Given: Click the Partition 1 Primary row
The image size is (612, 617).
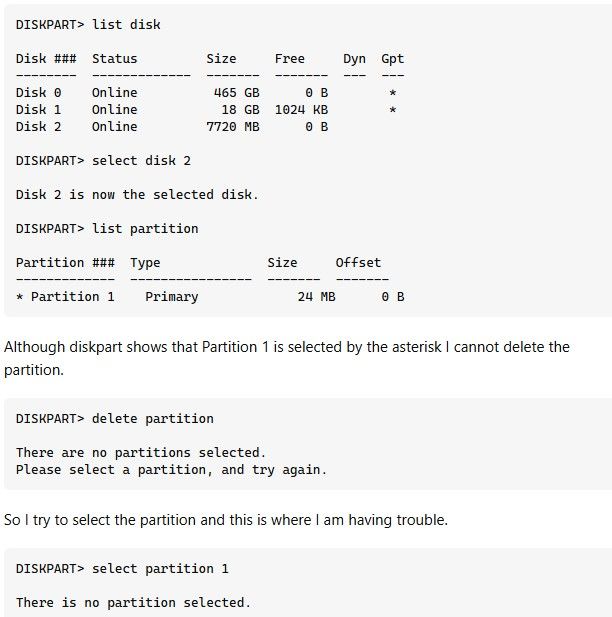Looking at the screenshot, I should pos(210,297).
